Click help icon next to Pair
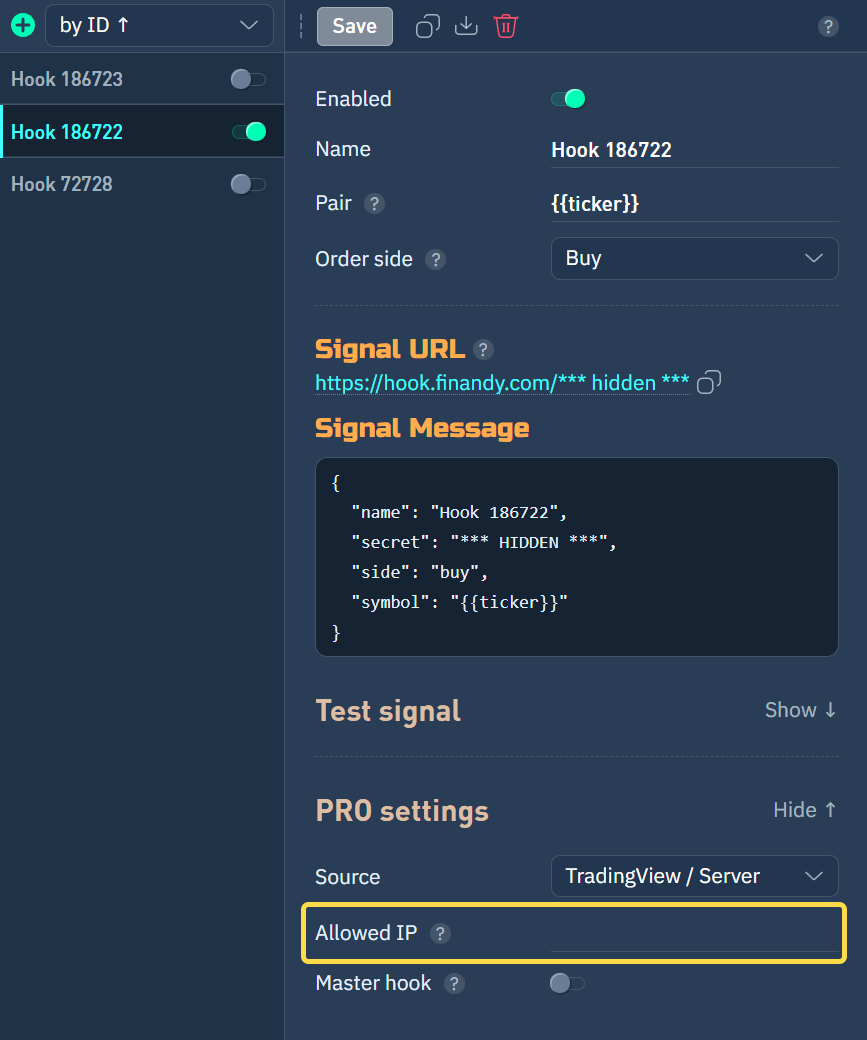 coord(374,204)
